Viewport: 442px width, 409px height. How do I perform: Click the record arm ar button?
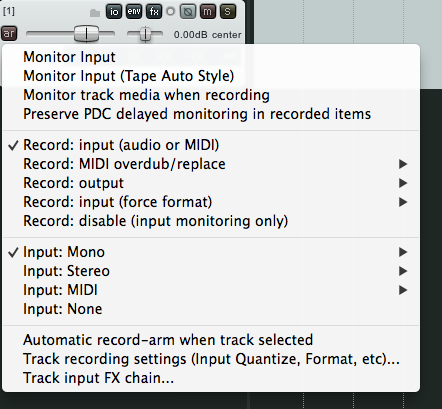[9, 33]
